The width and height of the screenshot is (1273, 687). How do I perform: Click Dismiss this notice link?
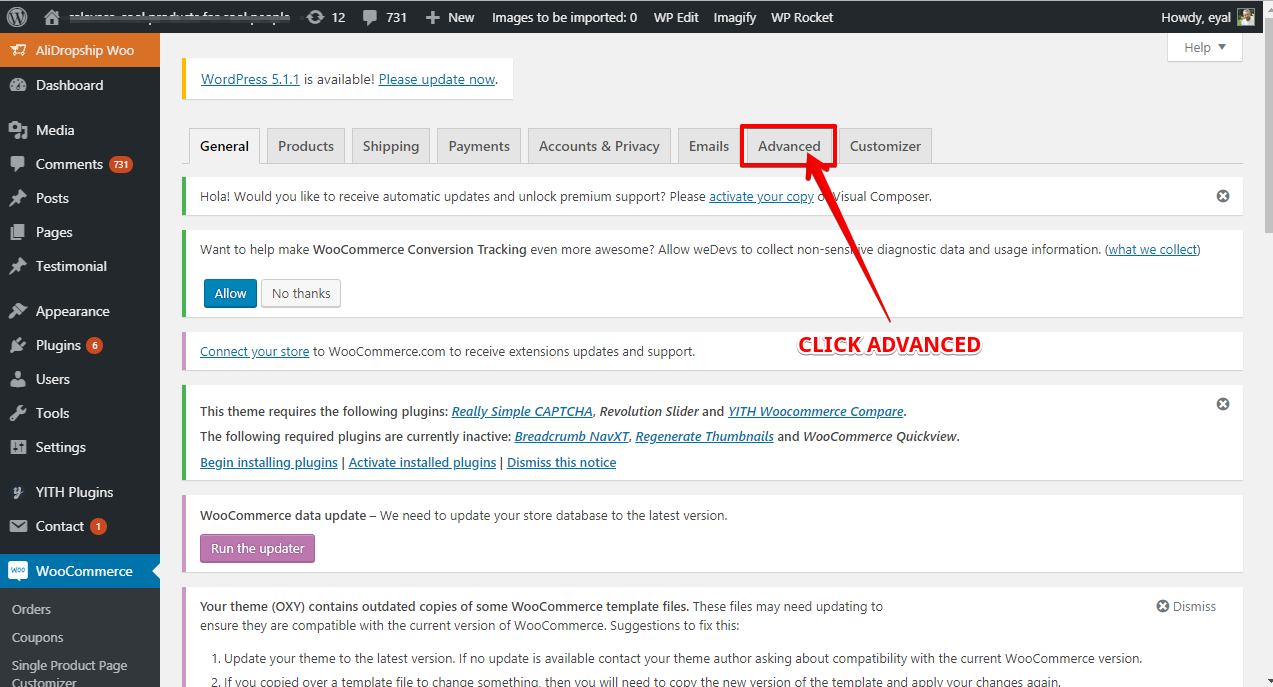(x=561, y=462)
